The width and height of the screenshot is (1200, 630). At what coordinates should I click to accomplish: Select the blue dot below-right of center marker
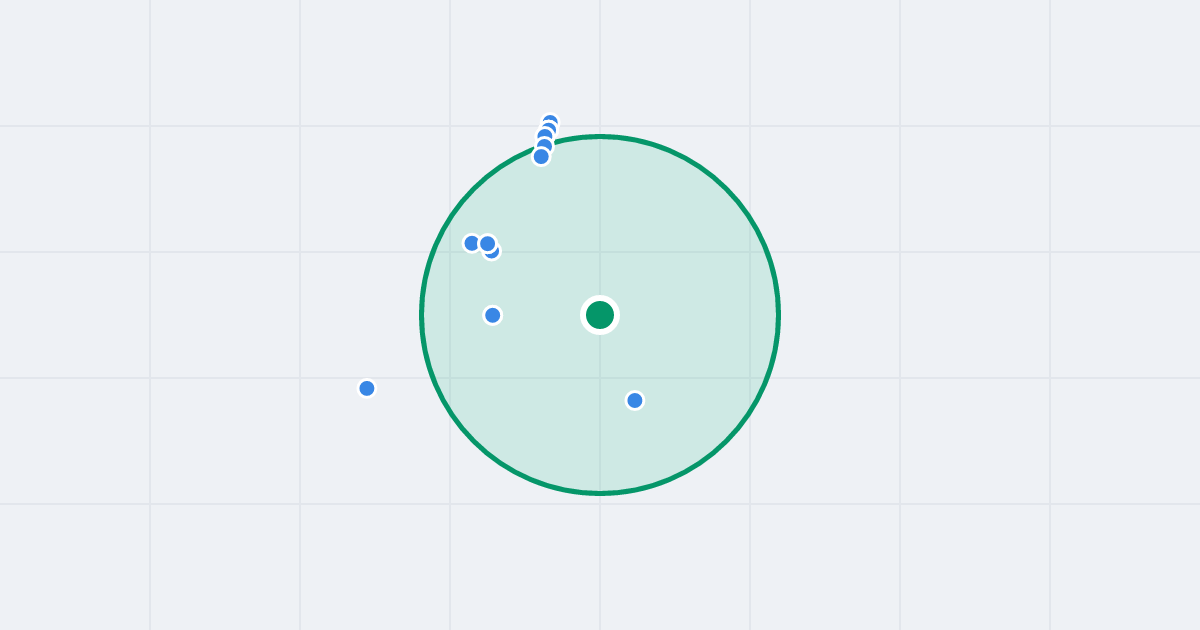pos(635,400)
